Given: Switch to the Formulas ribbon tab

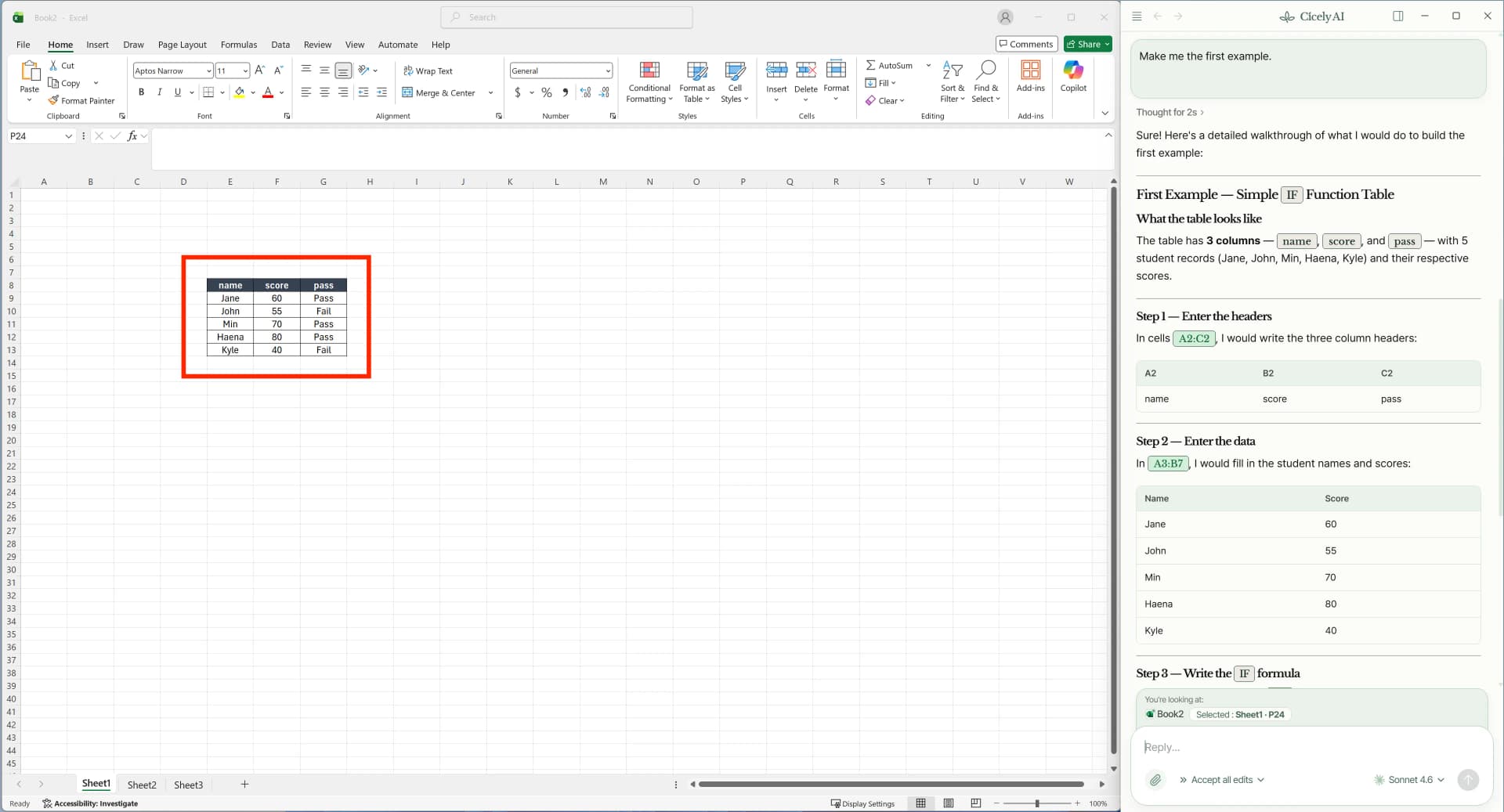Looking at the screenshot, I should click(239, 45).
